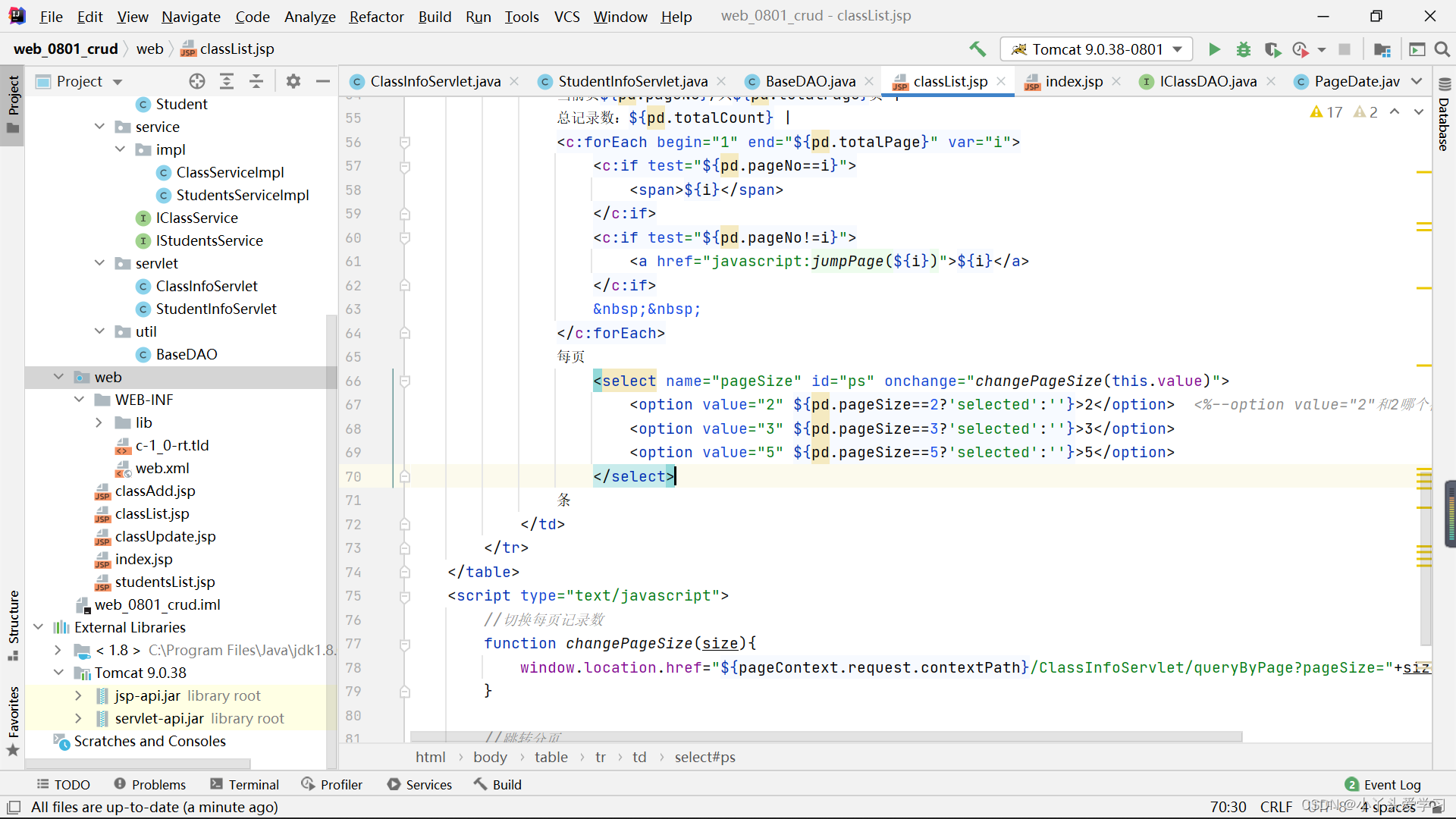Click the select#ps breadcrumb
This screenshot has height=819, width=1456.
click(704, 758)
